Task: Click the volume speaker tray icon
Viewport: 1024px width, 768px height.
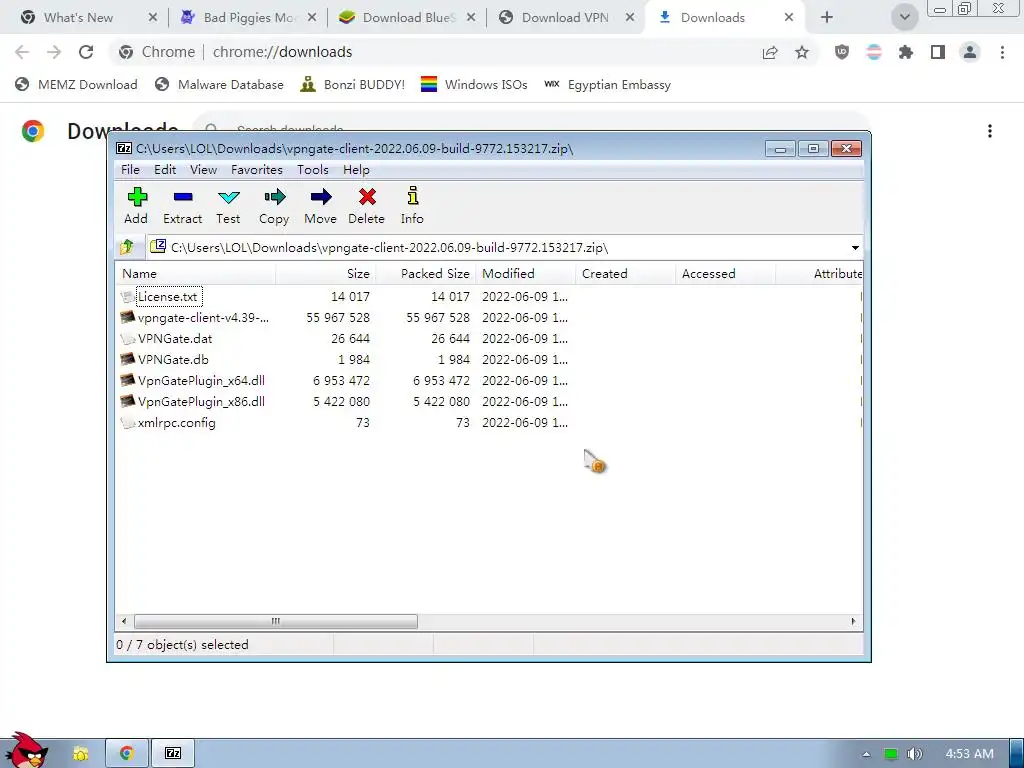Action: [914, 754]
